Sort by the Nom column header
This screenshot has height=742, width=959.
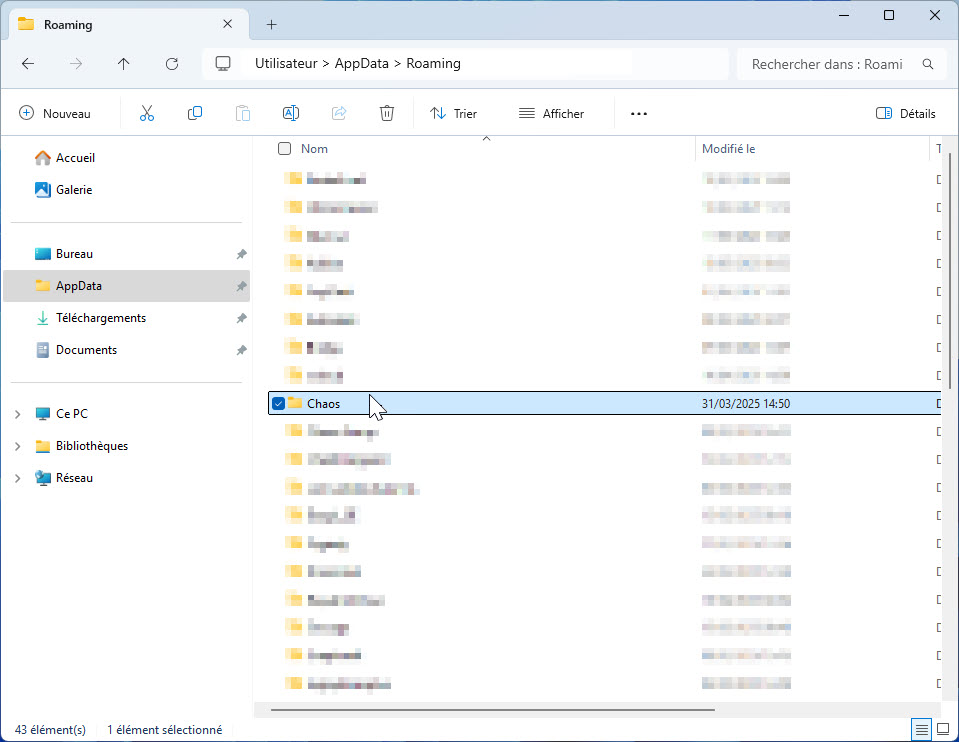tap(314, 149)
